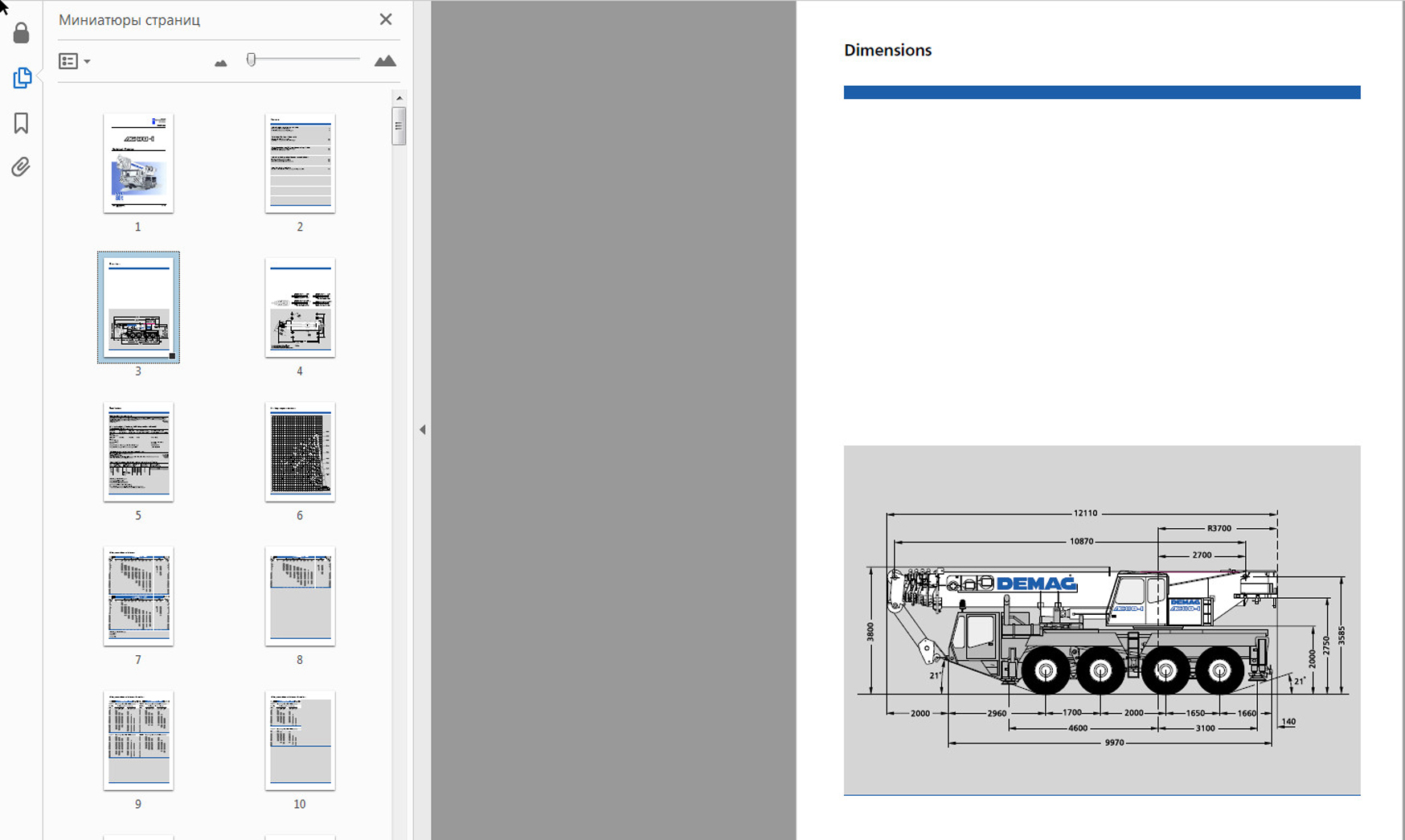Click the enlarge thumbnail size icon
This screenshot has width=1405, height=840.
(385, 61)
